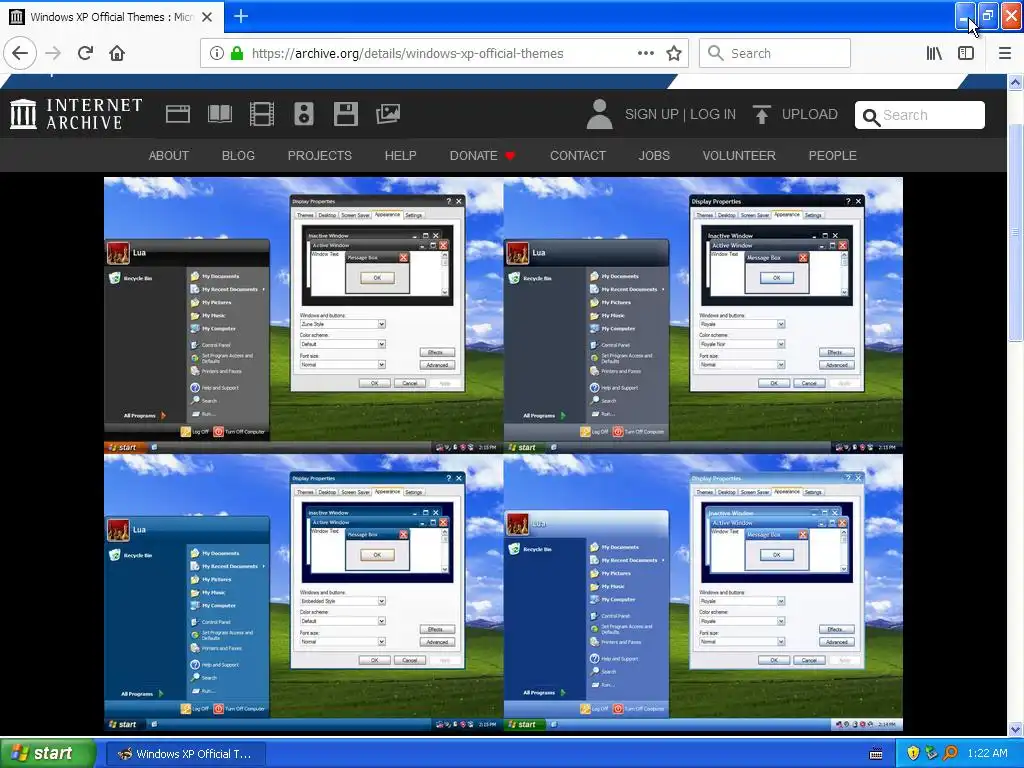
Task: Click LOG IN link
Action: tap(712, 114)
